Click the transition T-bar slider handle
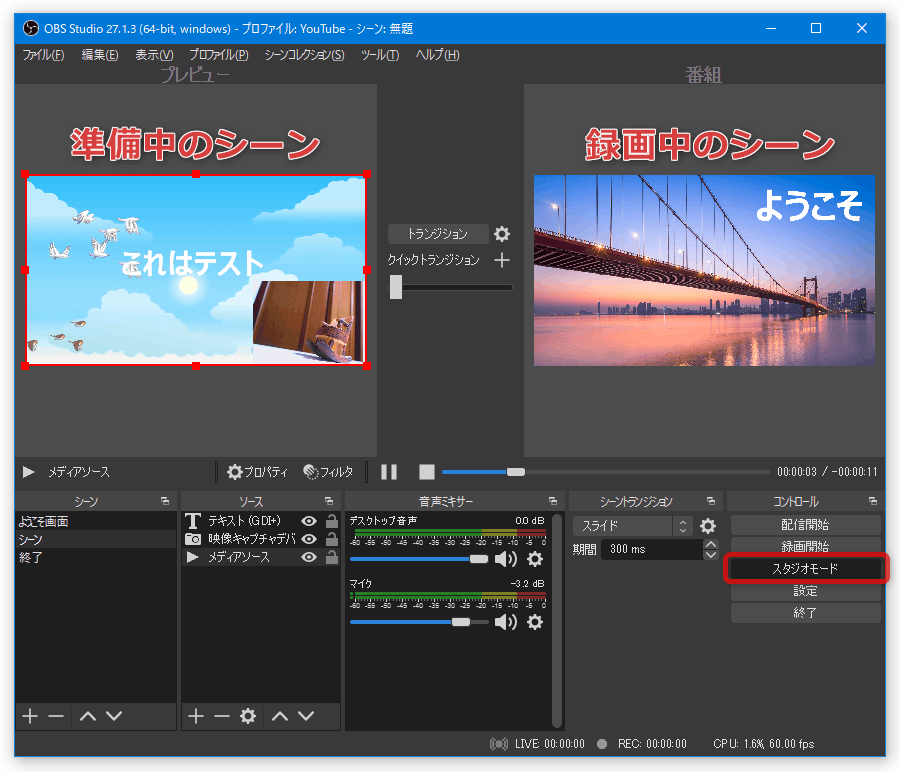This screenshot has width=900, height=772. click(x=396, y=287)
